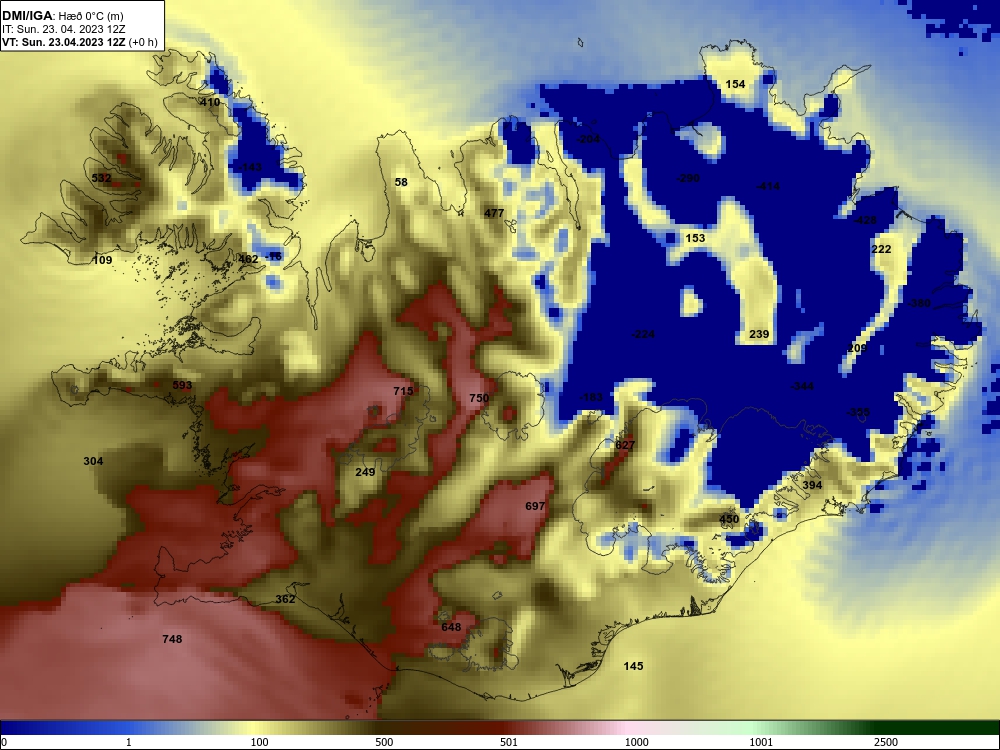Select the map value 362
Viewport: 1000px width, 750px height.
(285, 599)
